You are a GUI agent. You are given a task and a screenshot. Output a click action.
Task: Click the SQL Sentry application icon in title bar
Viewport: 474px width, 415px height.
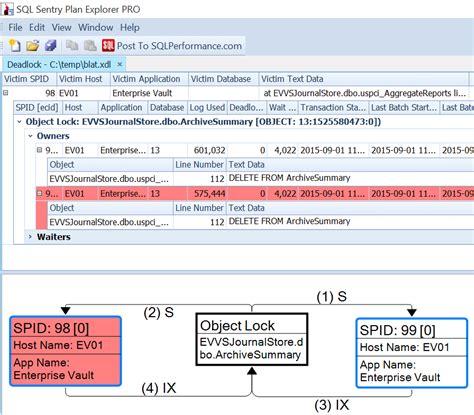7,9
